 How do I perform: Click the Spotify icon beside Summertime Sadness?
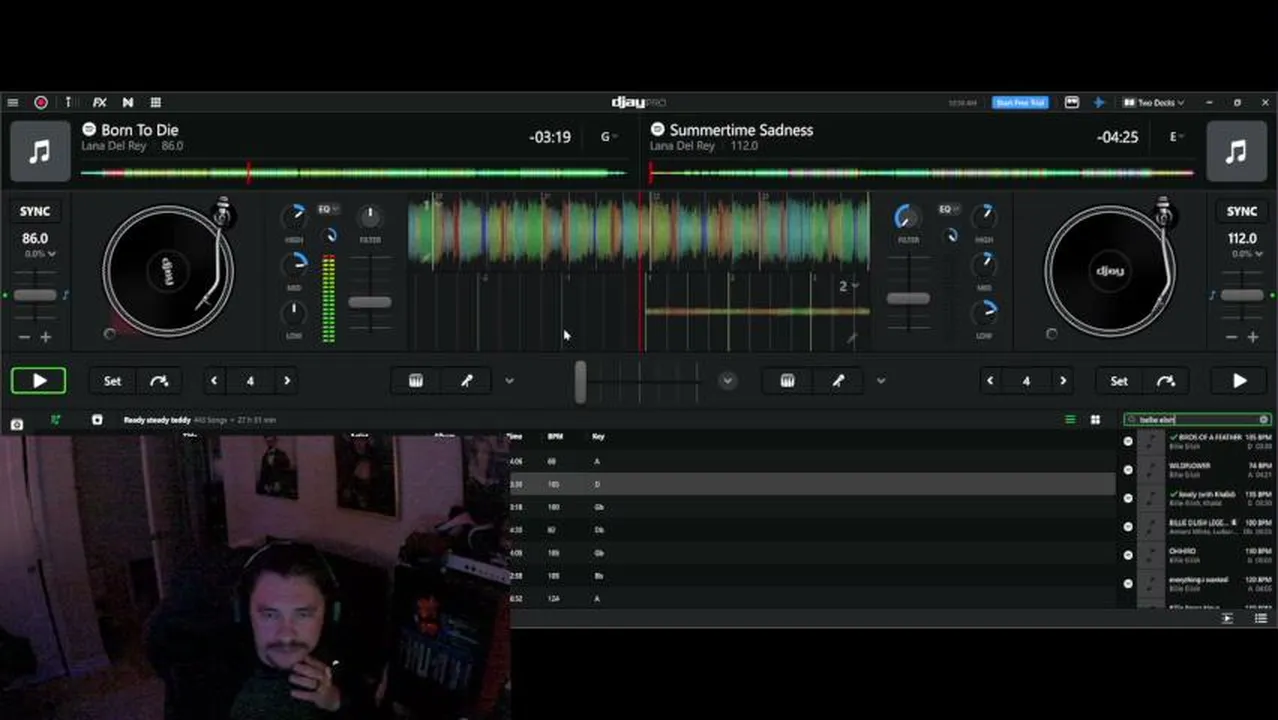(x=657, y=129)
